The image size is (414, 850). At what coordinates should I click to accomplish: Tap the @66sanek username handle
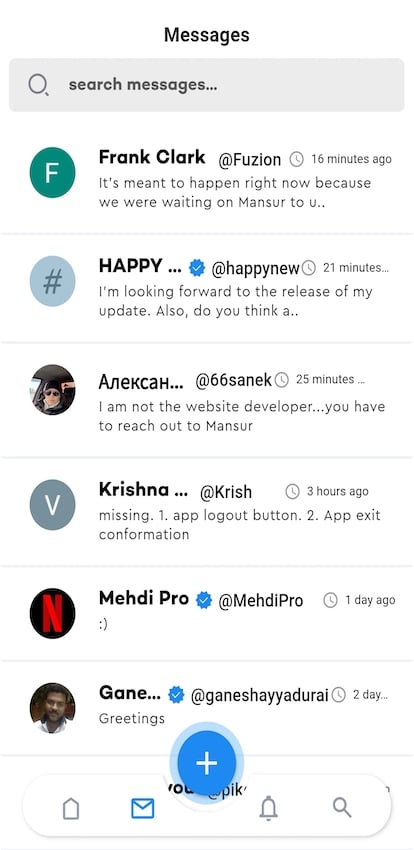(234, 381)
